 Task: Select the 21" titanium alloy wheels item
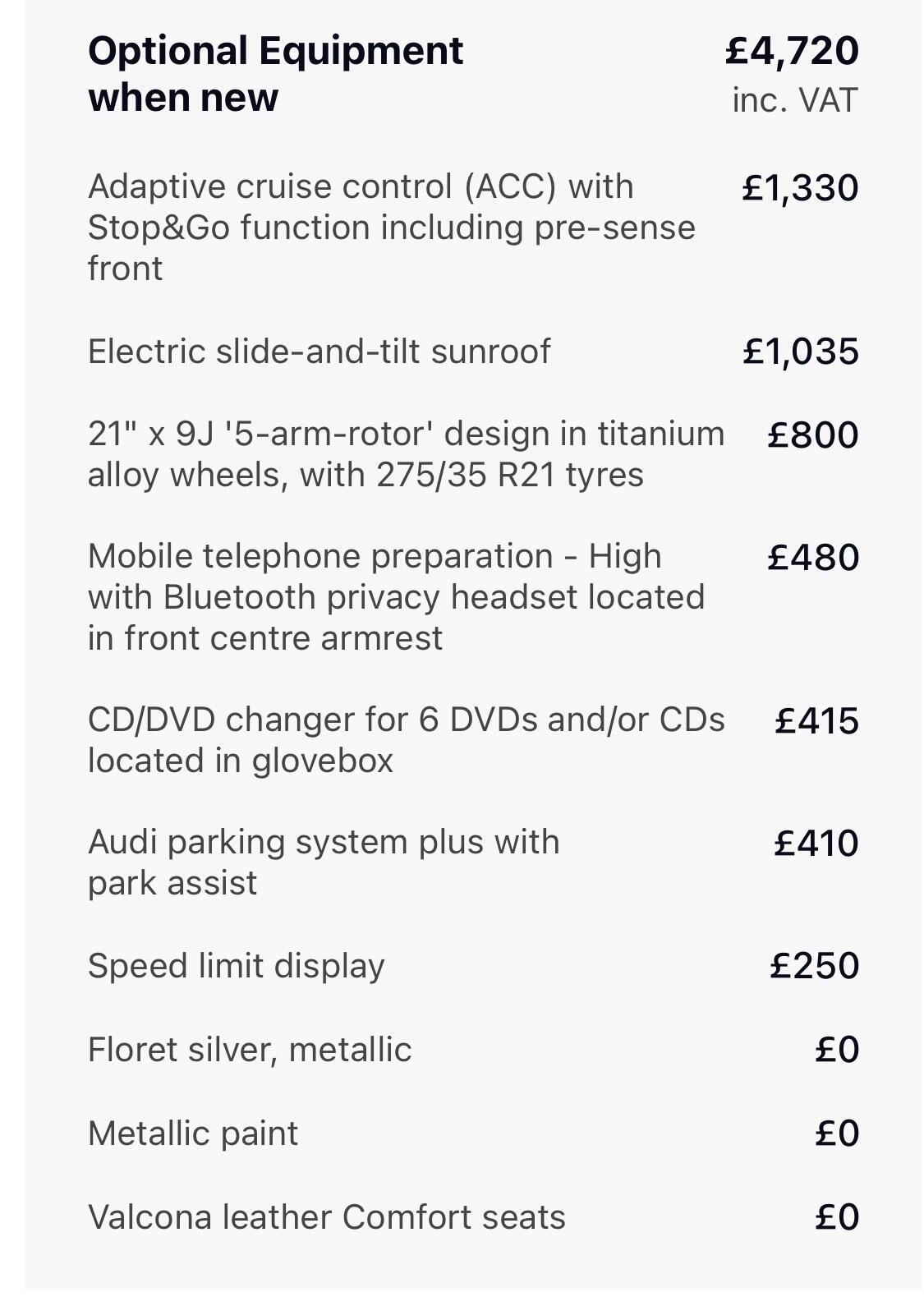(406, 454)
